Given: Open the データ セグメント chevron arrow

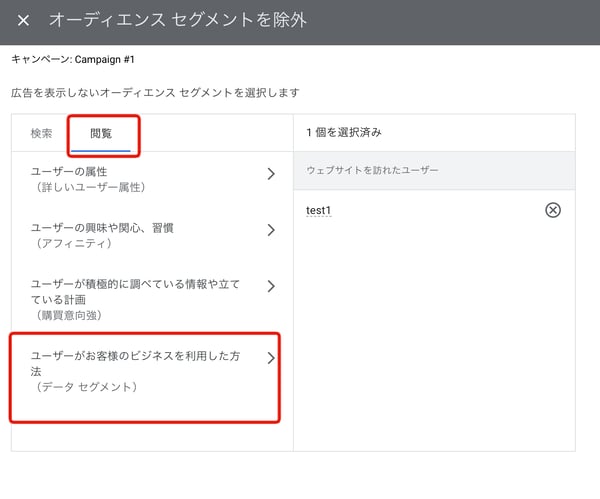Looking at the screenshot, I should [x=271, y=357].
